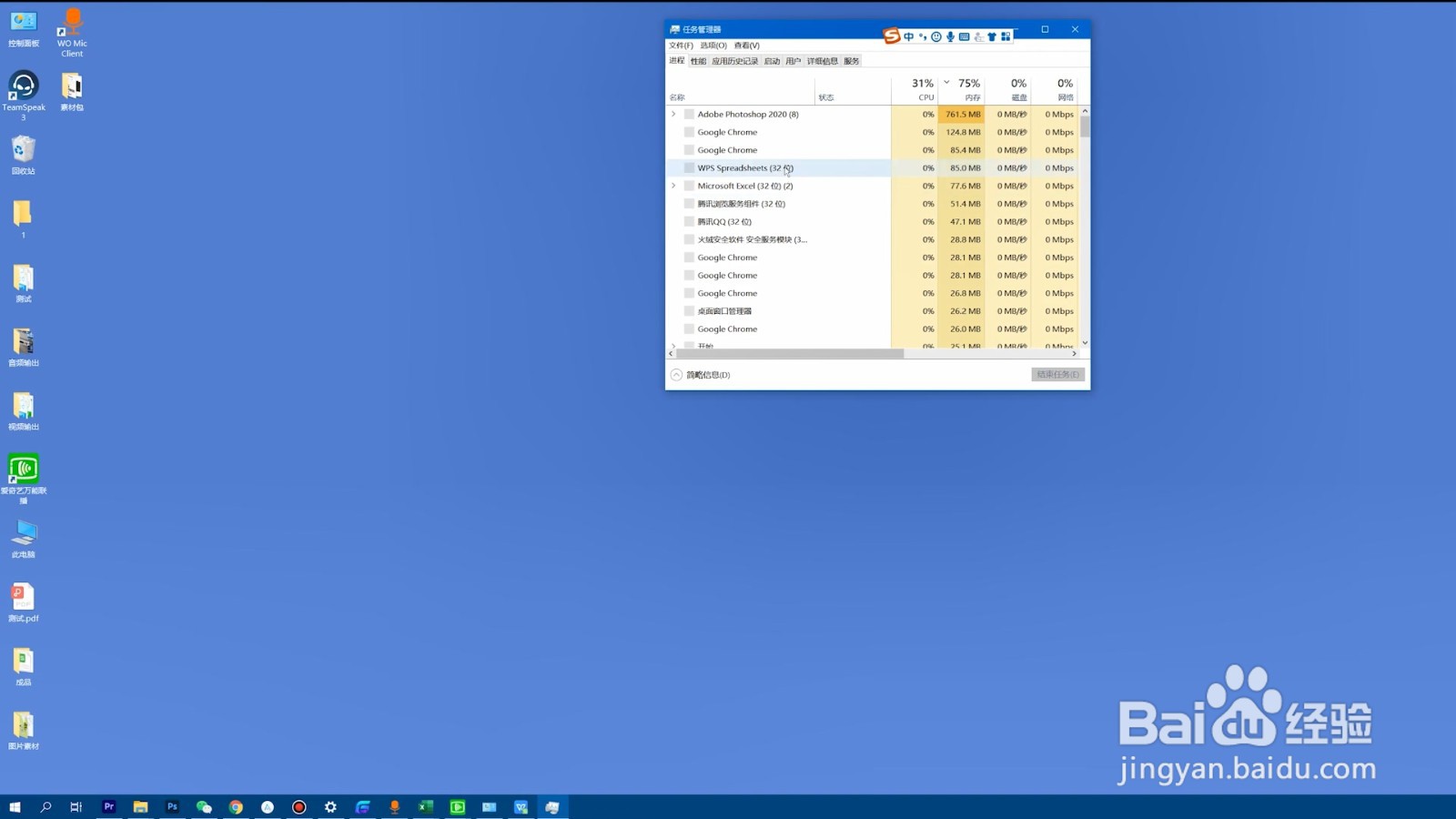Expand the Adobe Photoshop 2020 process group
The width and height of the screenshot is (1456, 819).
click(673, 114)
